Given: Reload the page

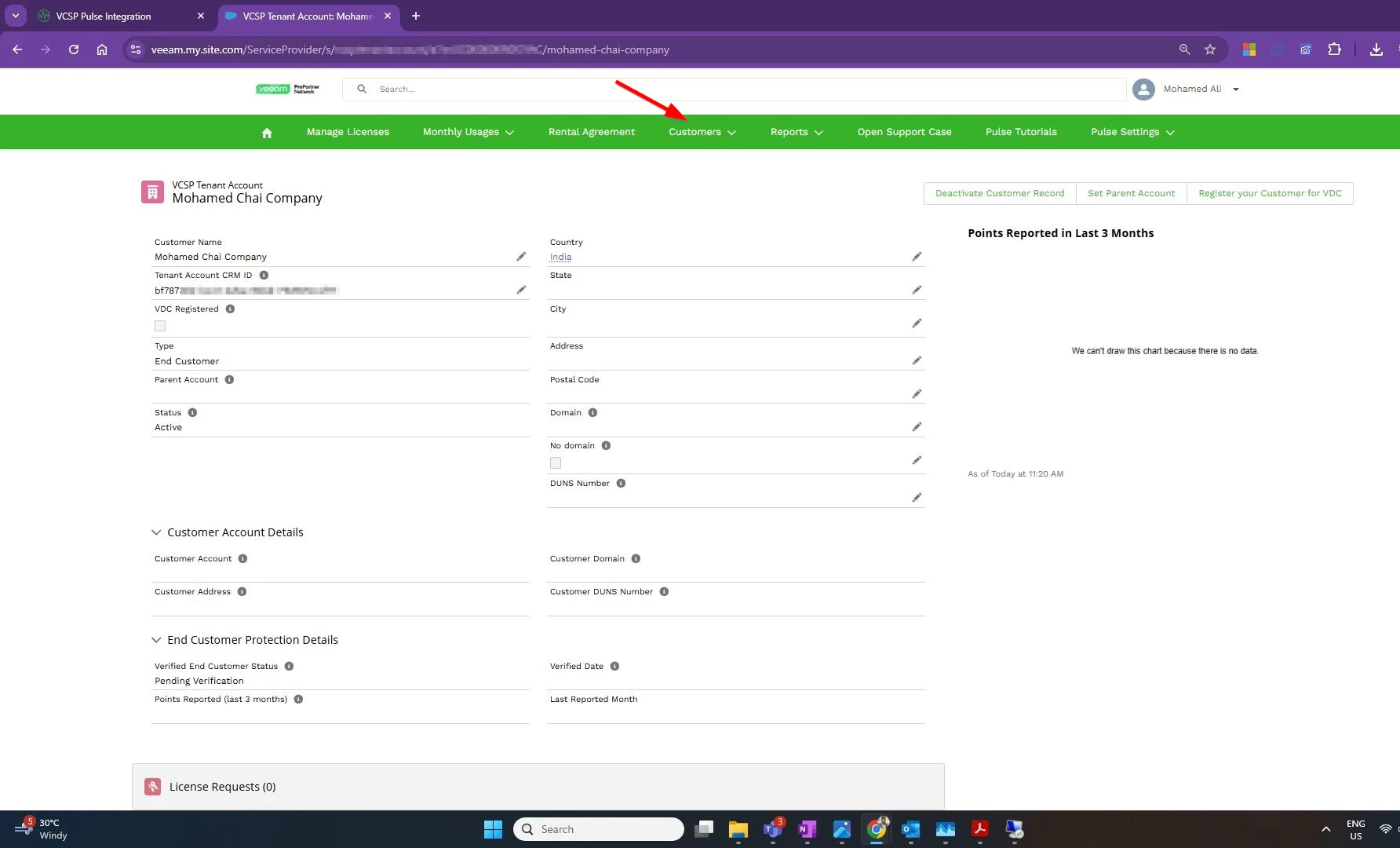Looking at the screenshot, I should (74, 49).
